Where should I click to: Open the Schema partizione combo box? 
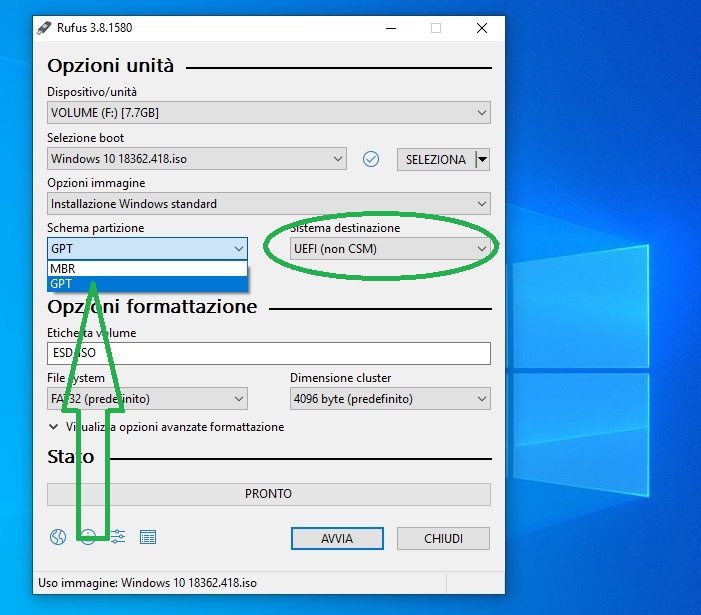pos(147,249)
